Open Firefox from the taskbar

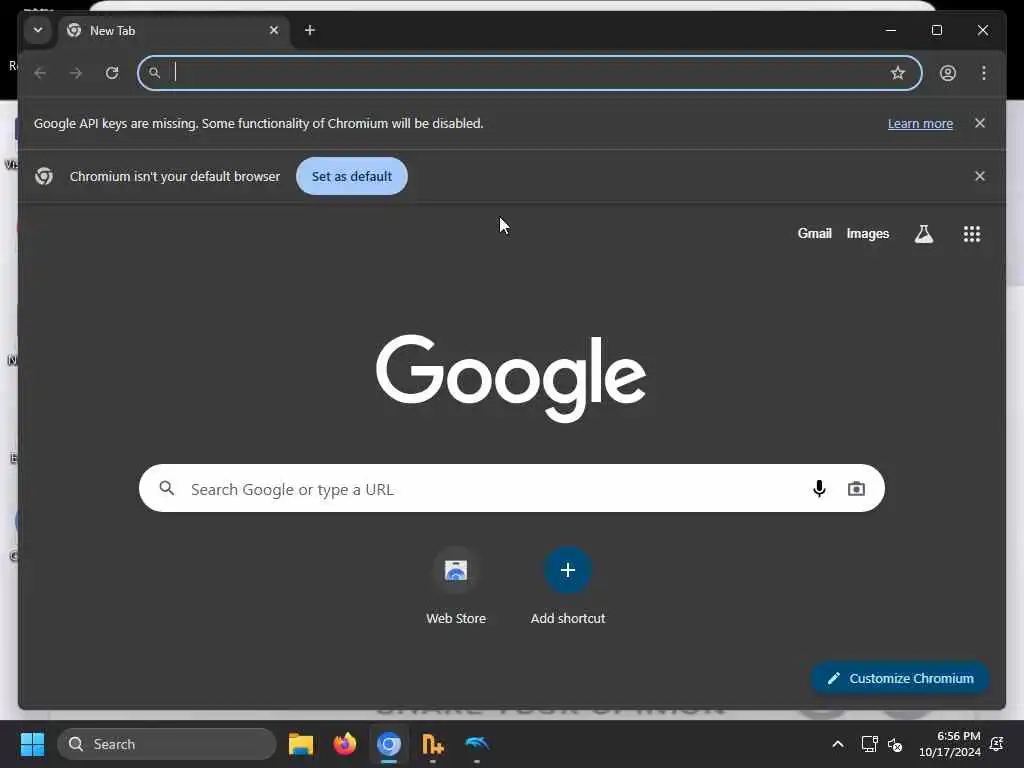pos(345,744)
